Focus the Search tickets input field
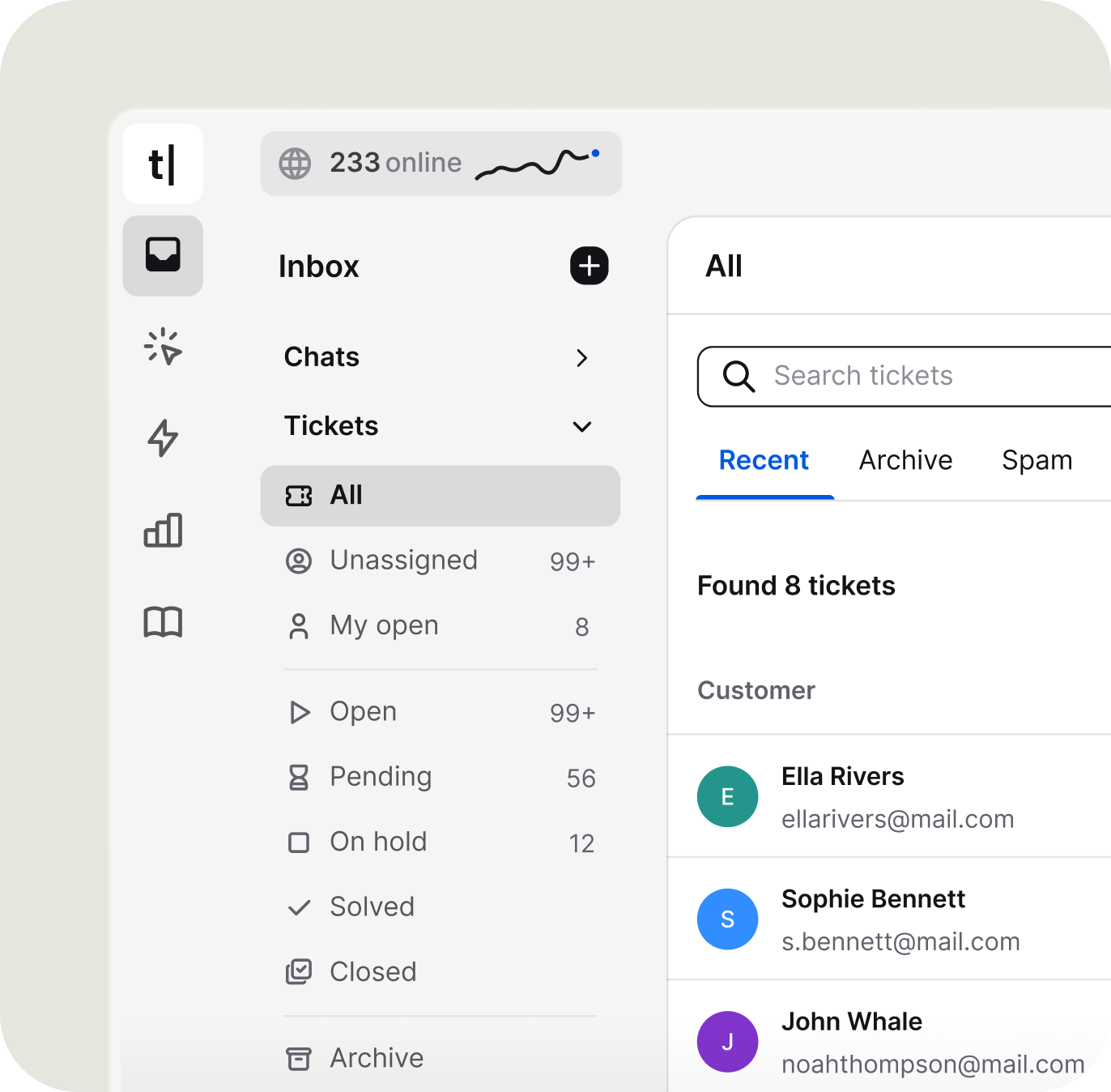1111x1092 pixels. click(x=905, y=377)
